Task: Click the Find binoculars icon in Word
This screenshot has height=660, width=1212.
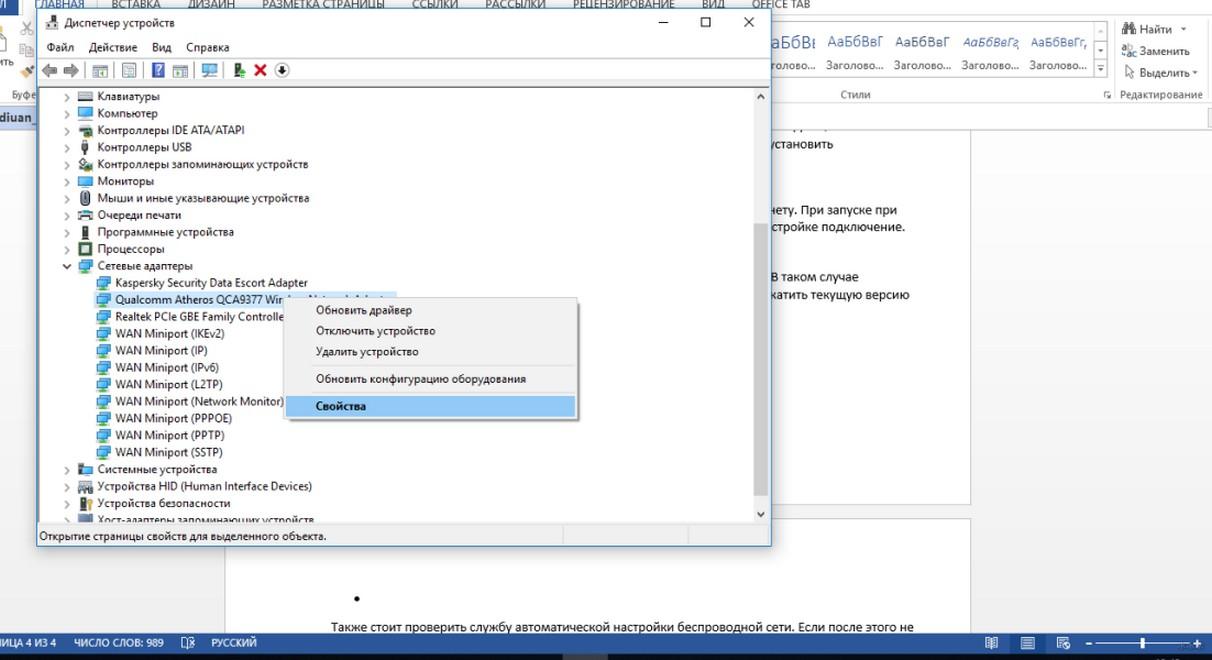Action: 1128,29
